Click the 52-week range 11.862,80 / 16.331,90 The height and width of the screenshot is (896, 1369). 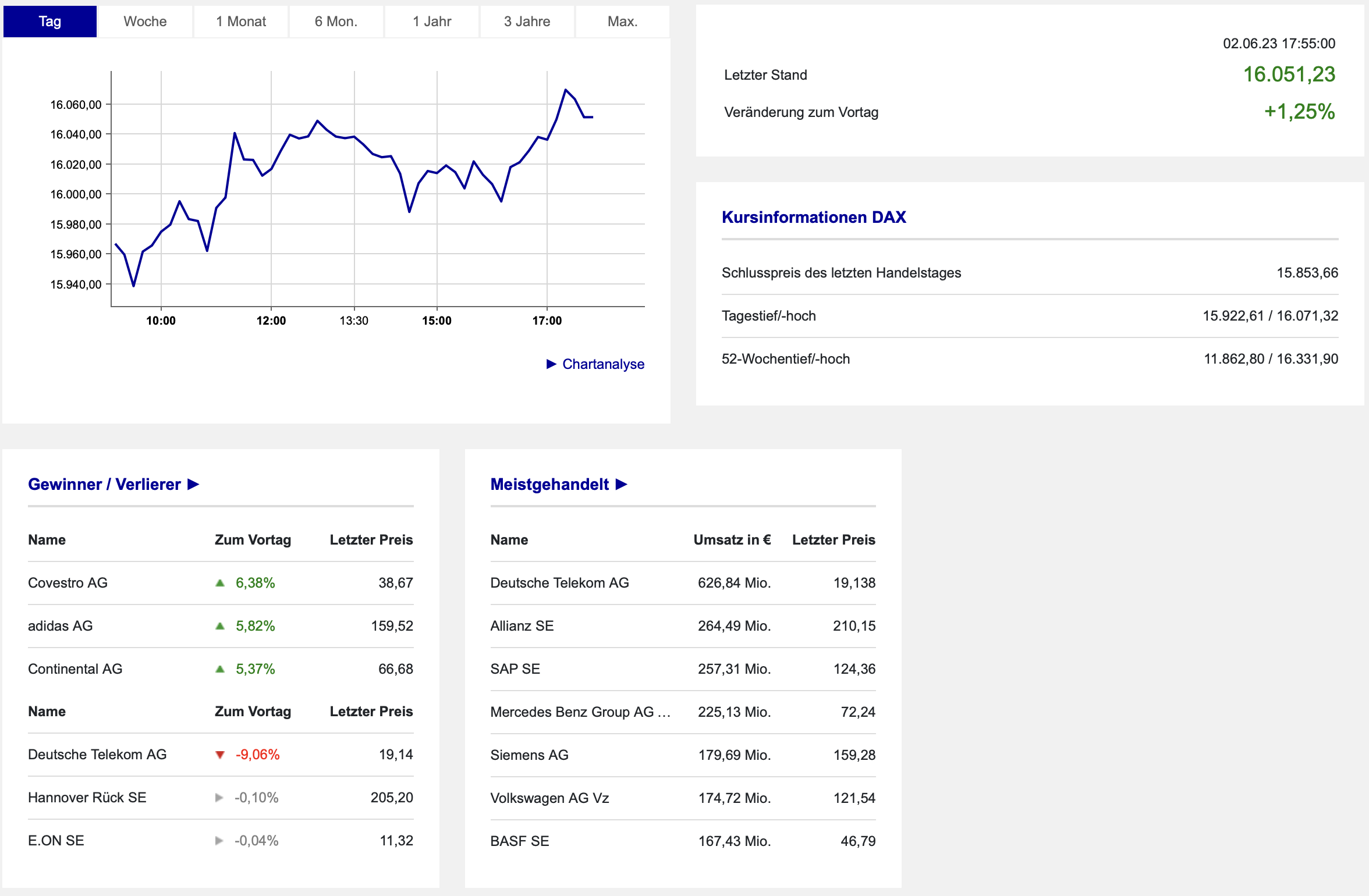1271,359
